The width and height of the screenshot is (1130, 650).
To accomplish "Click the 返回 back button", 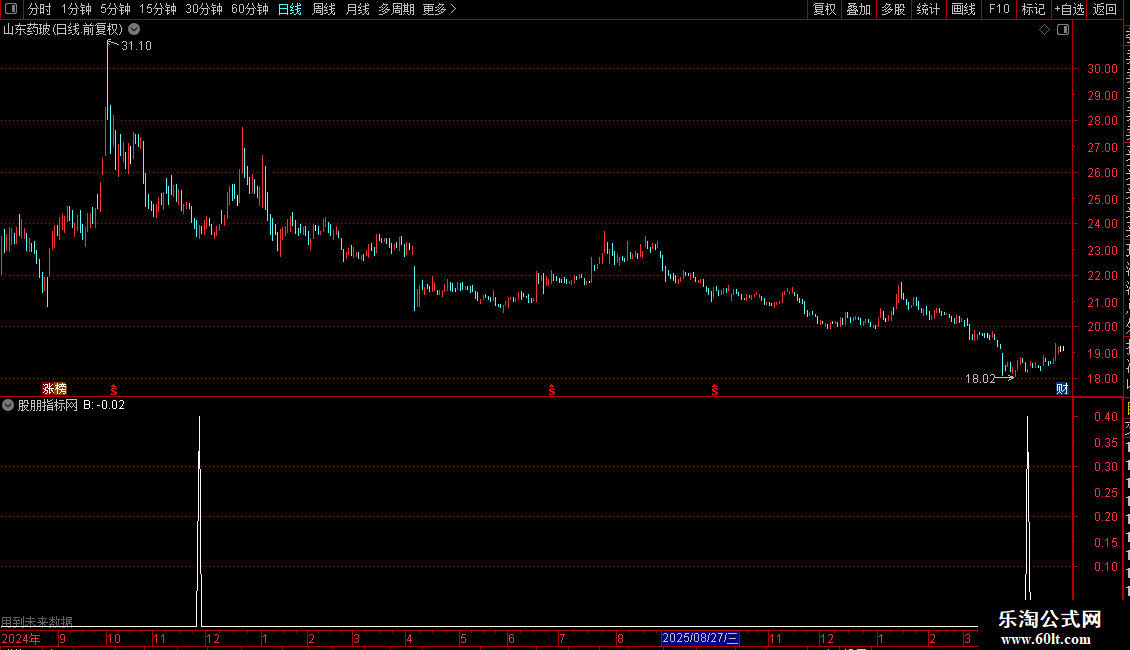I will [1105, 9].
